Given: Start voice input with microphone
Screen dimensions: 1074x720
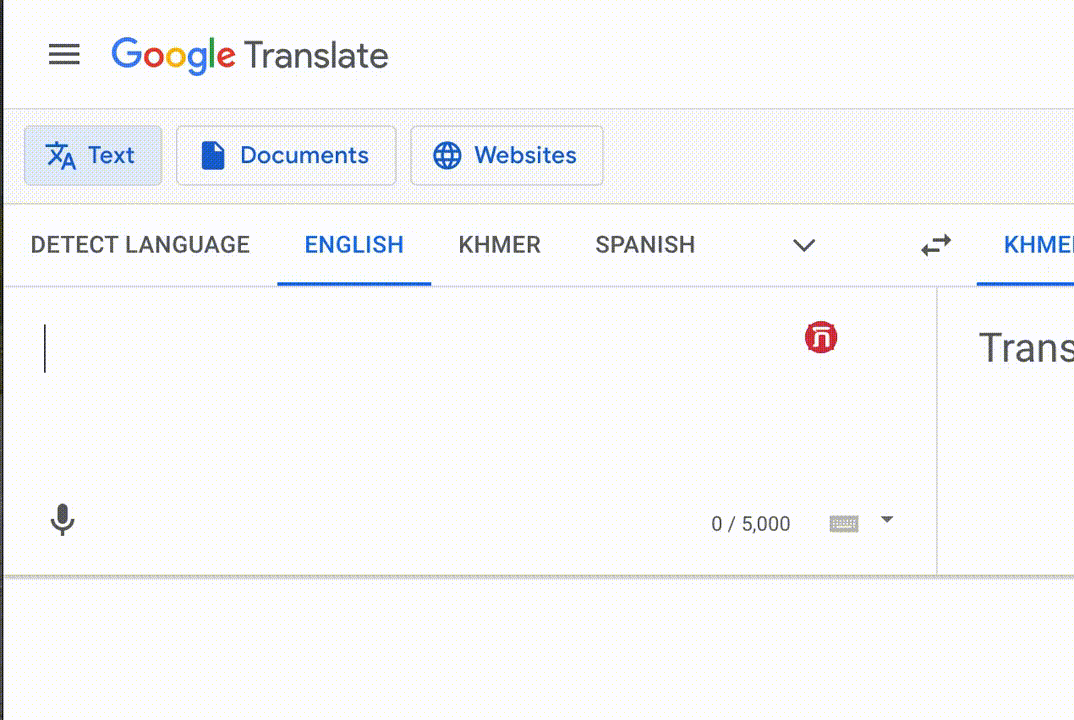Looking at the screenshot, I should point(62,520).
